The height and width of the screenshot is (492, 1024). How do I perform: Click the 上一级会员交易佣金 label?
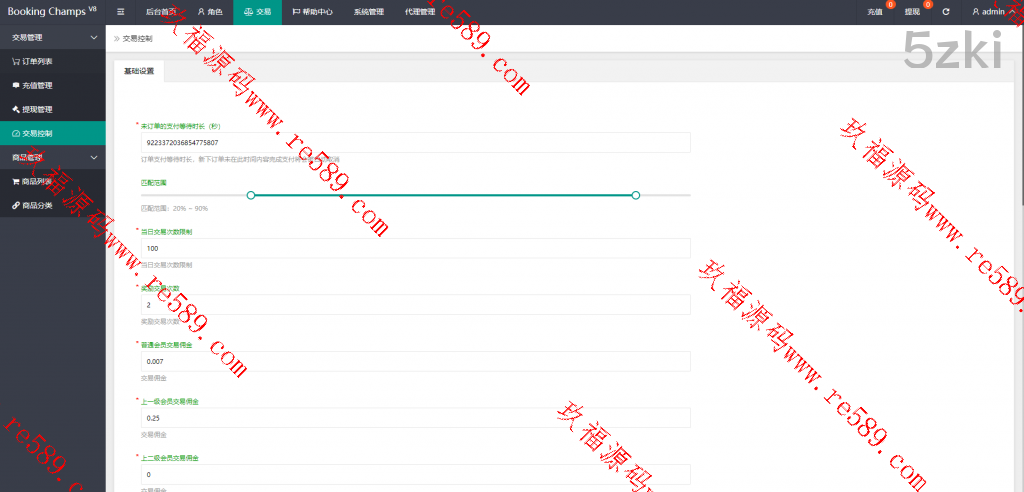coord(170,401)
